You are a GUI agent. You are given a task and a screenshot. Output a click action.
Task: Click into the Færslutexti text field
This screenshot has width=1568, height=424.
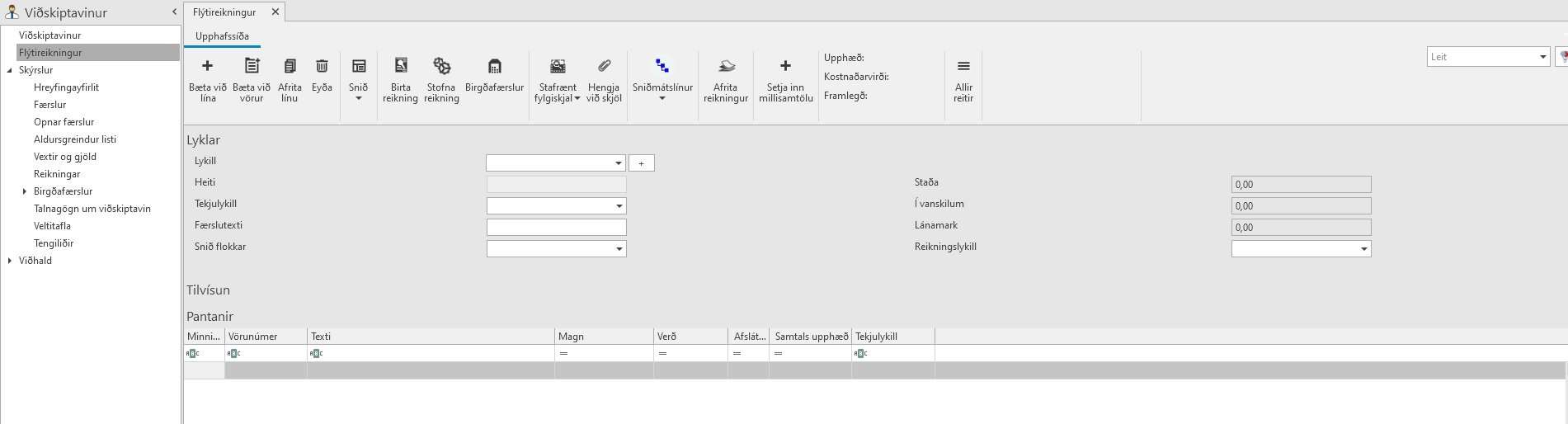[556, 227]
